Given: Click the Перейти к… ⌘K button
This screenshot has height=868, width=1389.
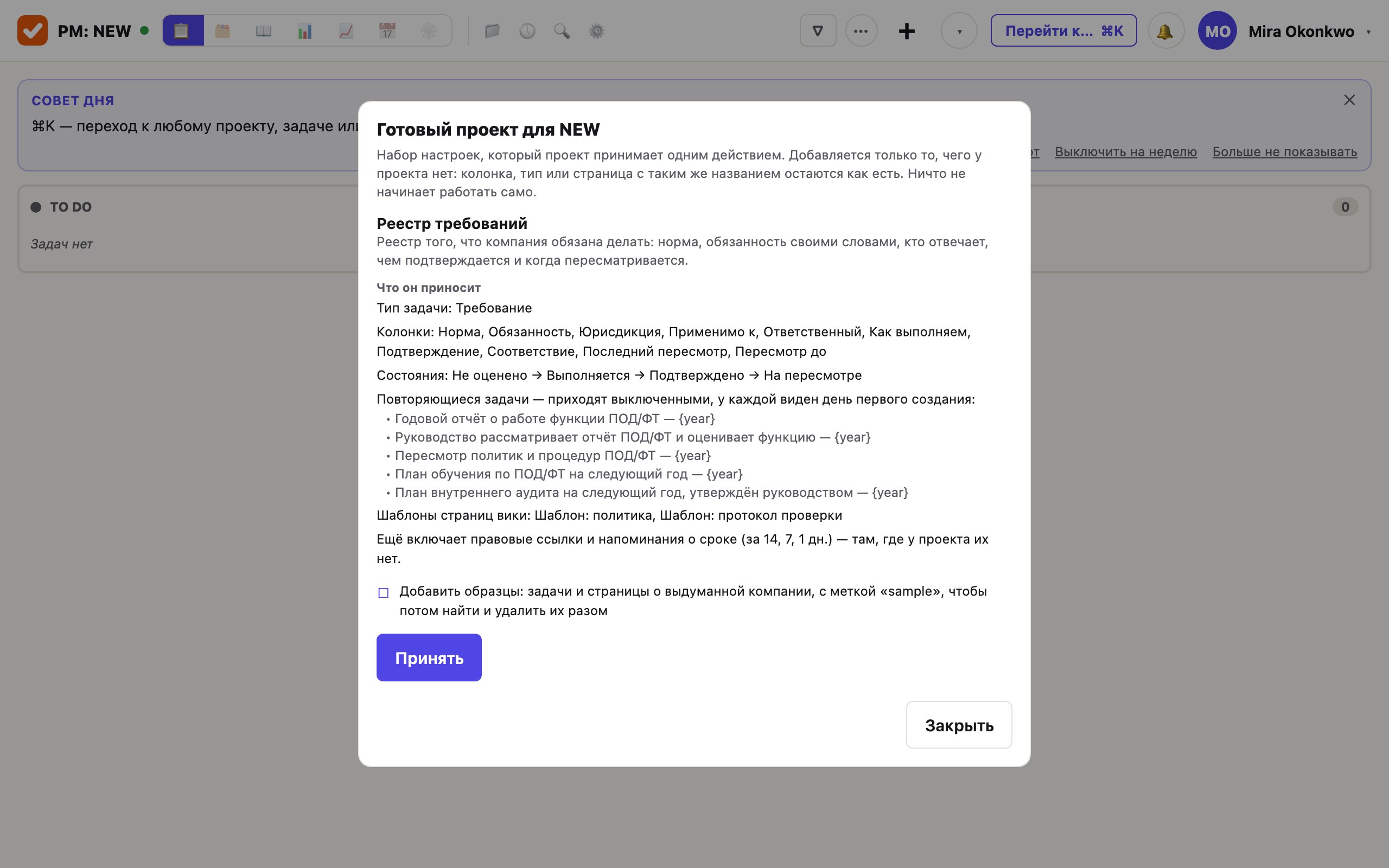Looking at the screenshot, I should click(x=1063, y=30).
